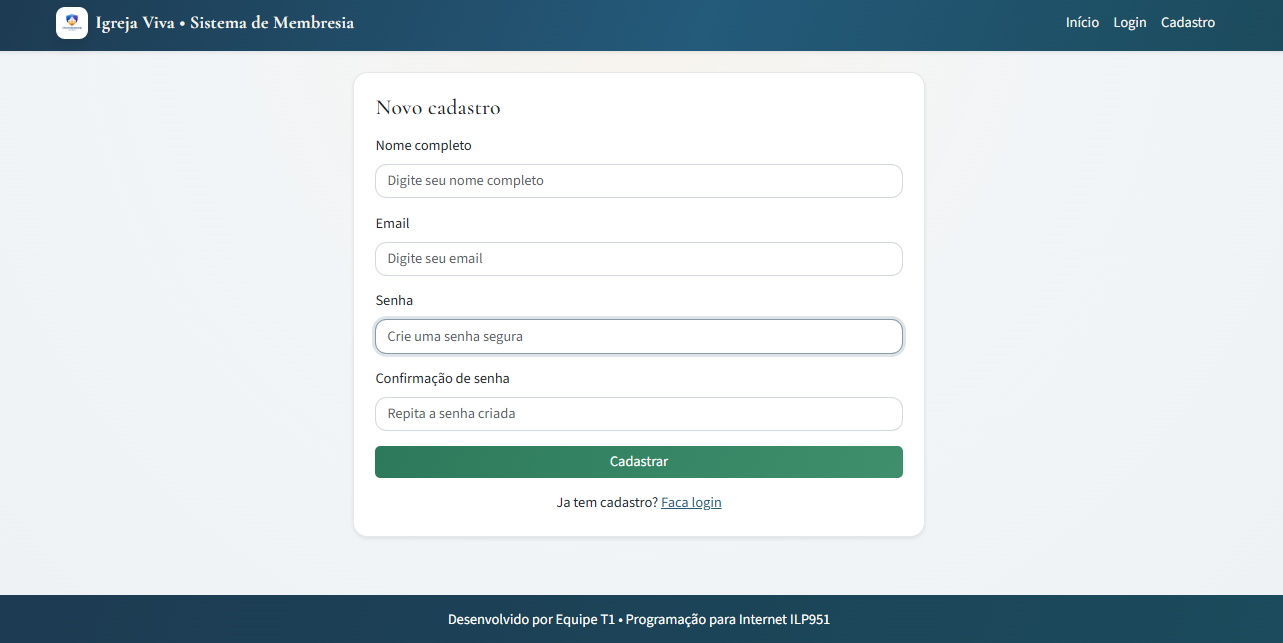Viewport: 1283px width, 643px height.
Task: Click the 'Nome completo' label
Action: pos(423,146)
